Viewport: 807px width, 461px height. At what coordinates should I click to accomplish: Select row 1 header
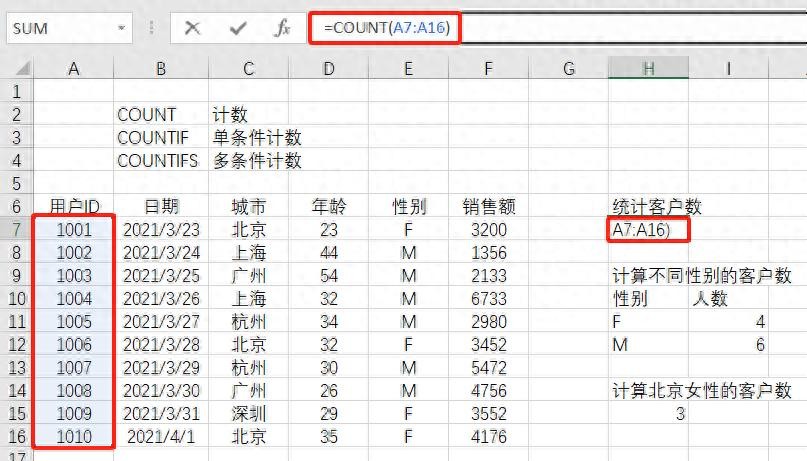pos(16,91)
